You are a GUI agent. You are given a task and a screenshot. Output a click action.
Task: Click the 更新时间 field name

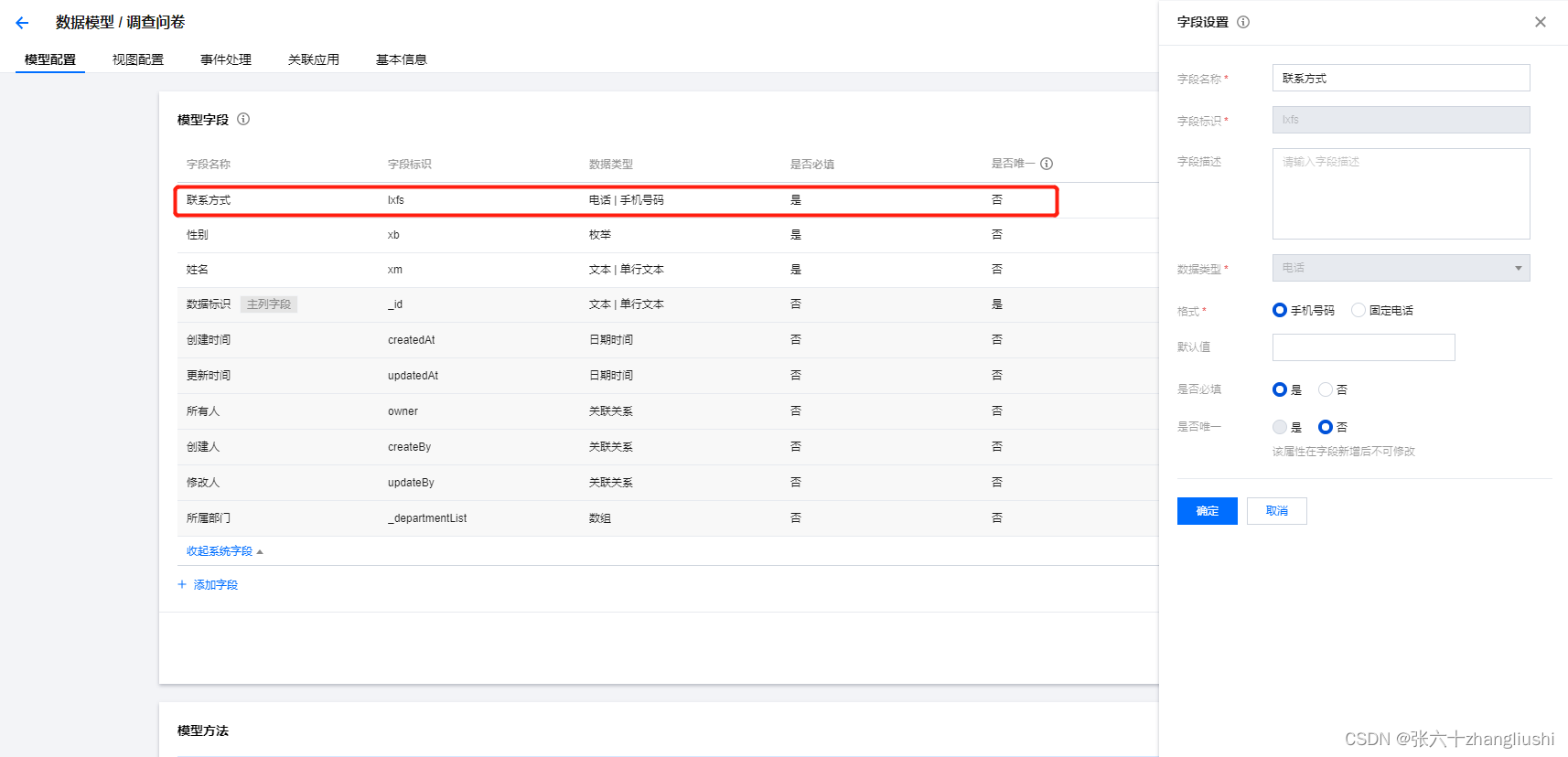pyautogui.click(x=209, y=376)
